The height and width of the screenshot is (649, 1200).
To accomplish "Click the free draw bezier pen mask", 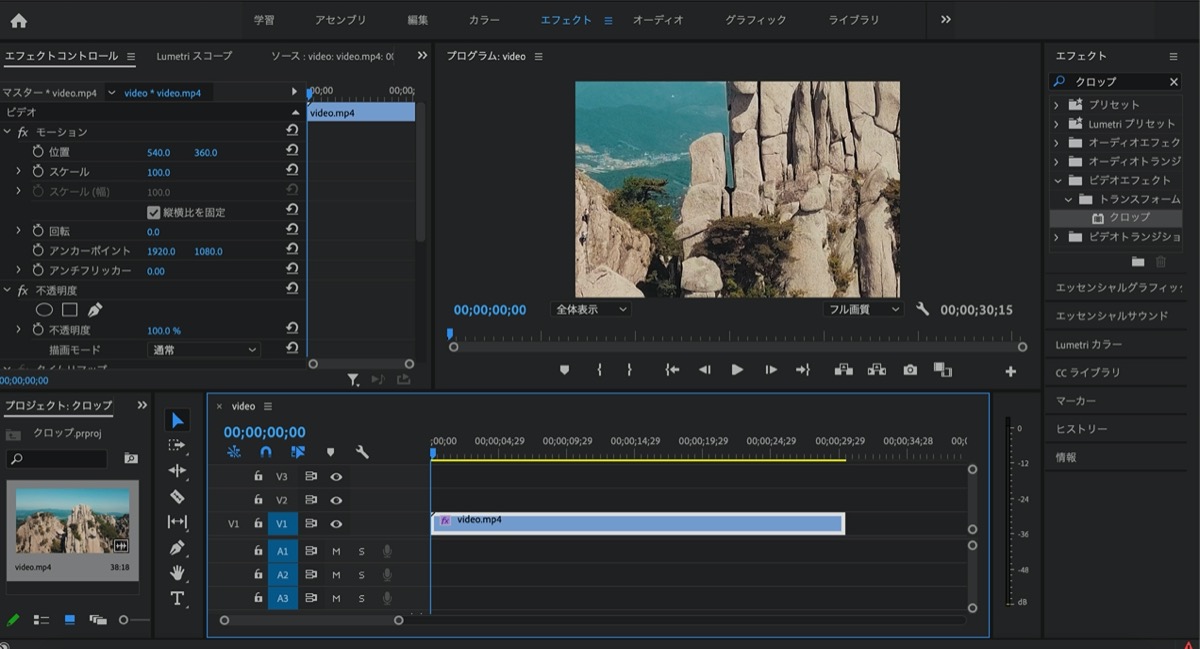I will 95,310.
